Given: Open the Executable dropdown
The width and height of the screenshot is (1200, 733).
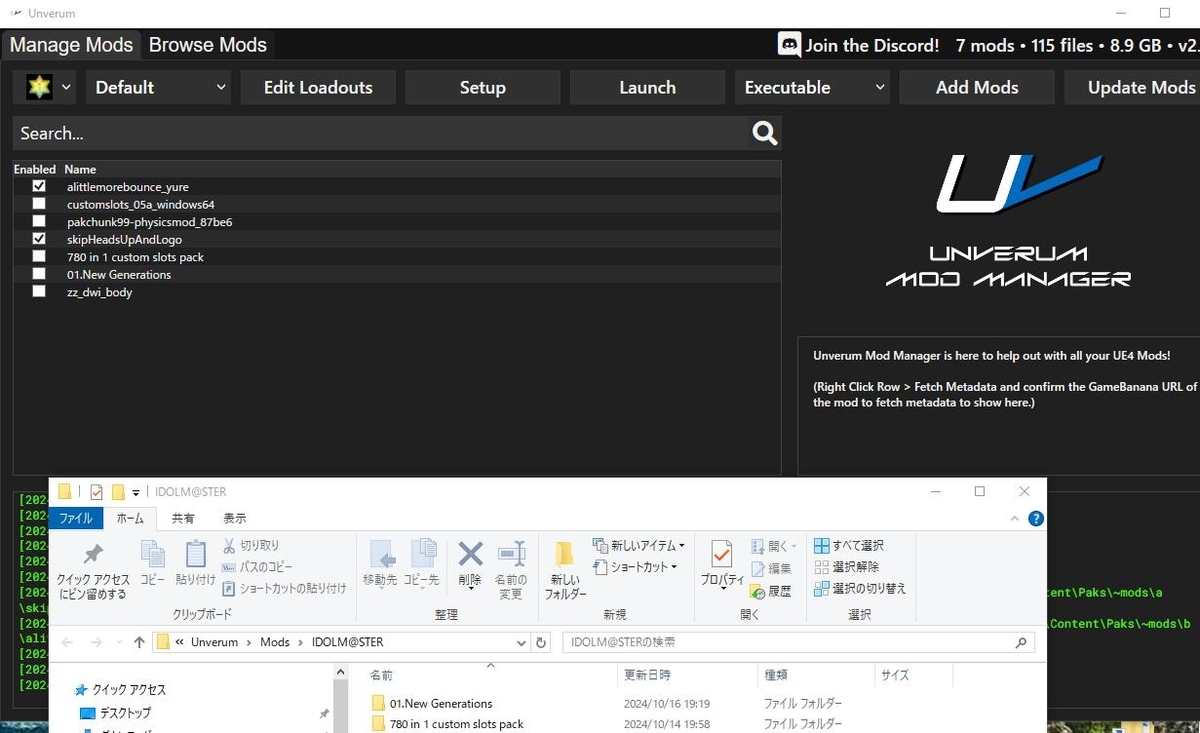Looking at the screenshot, I should [x=812, y=87].
